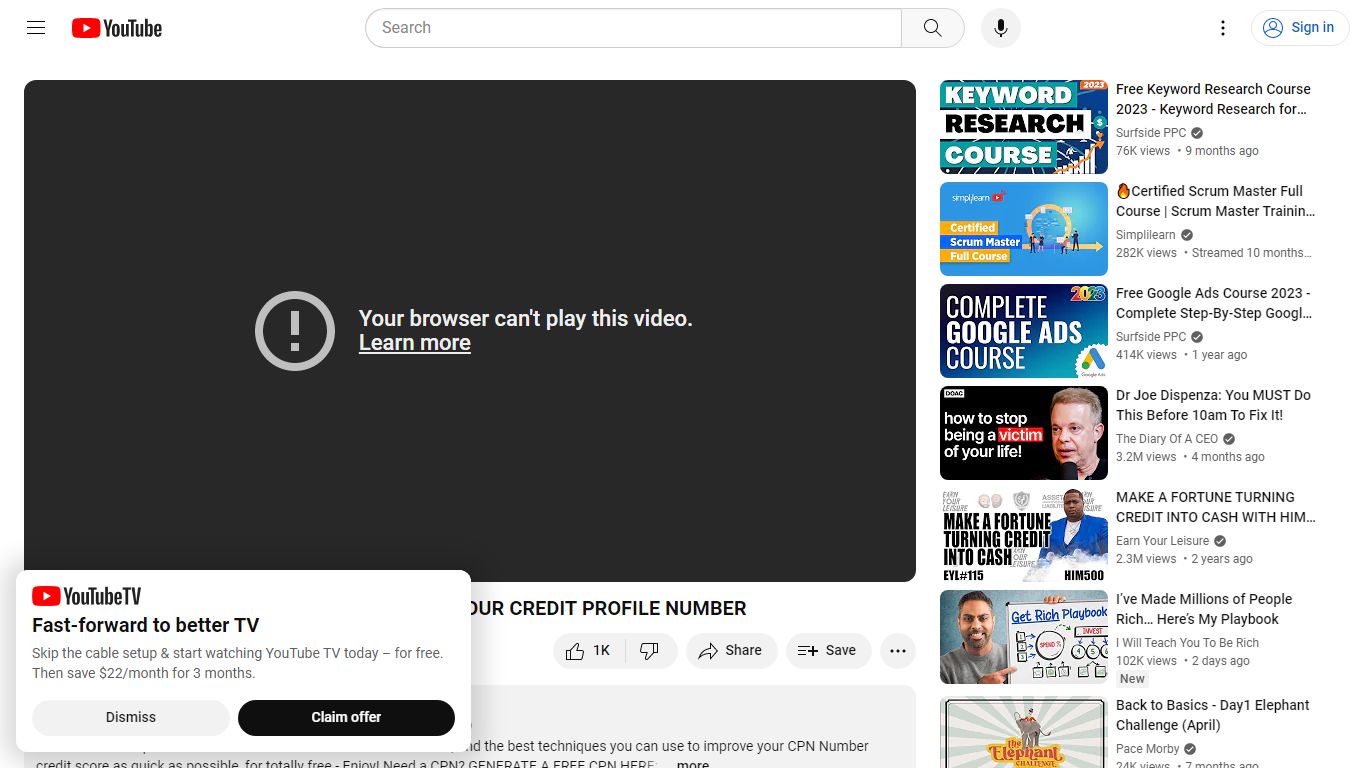Claim the YouTube TV offer
The width and height of the screenshot is (1366, 768).
(x=346, y=717)
